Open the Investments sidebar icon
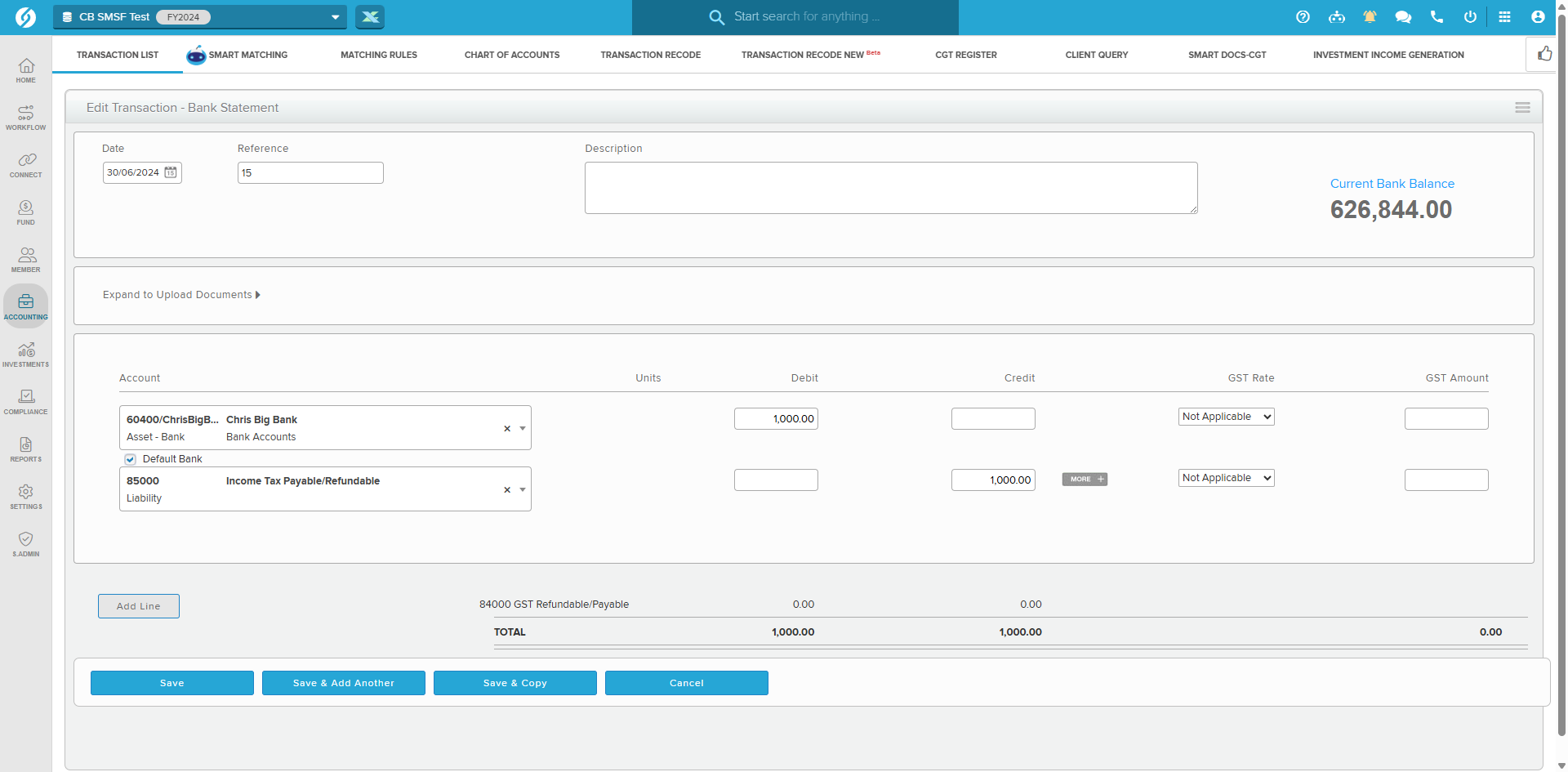 (x=25, y=355)
